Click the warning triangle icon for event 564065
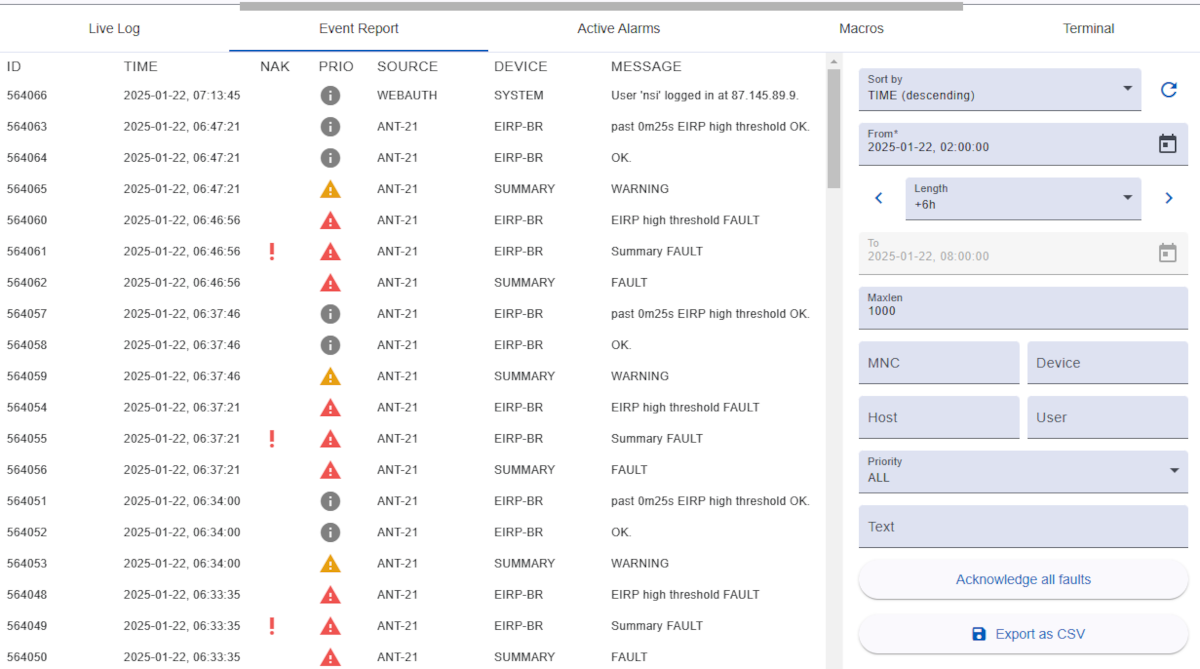1200x669 pixels. 330,189
